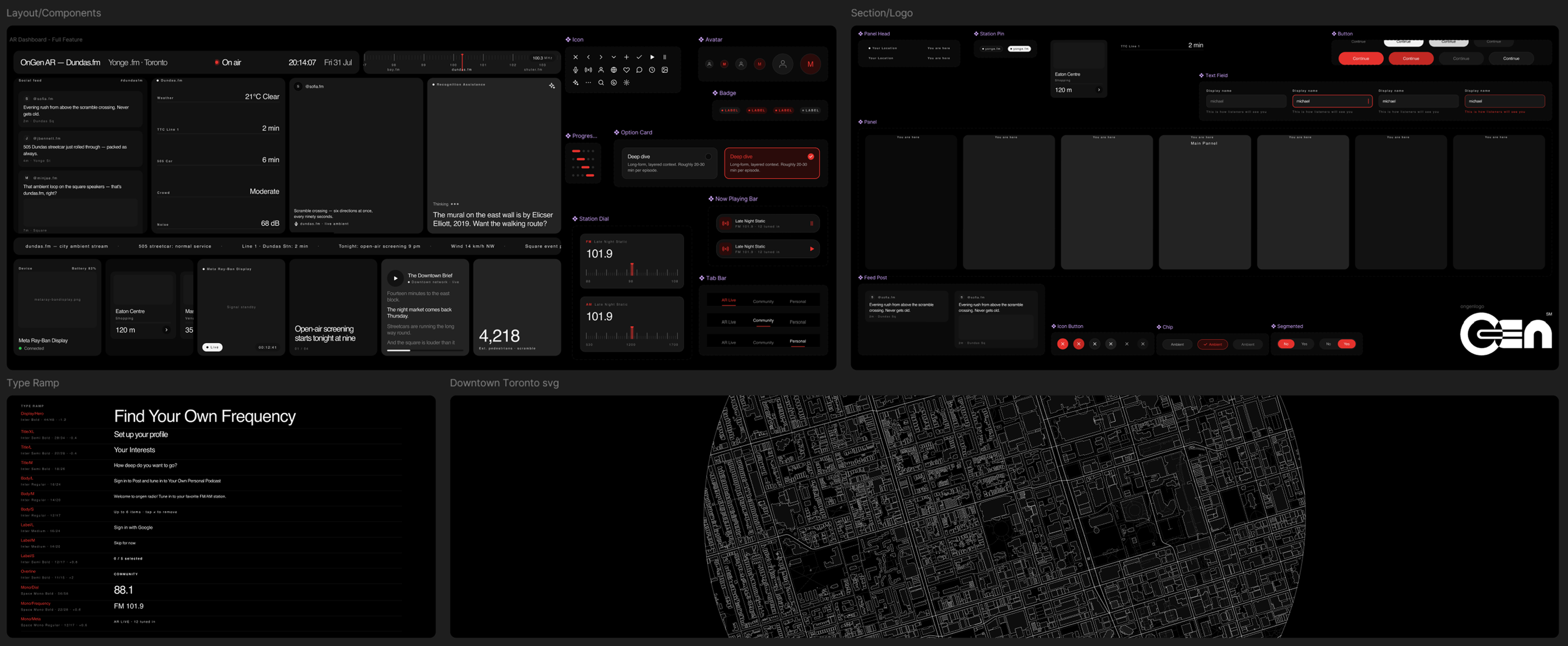Click the magnifier search icon in the Icon grid
Image resolution: width=1568 pixels, height=646 pixels.
click(x=601, y=83)
